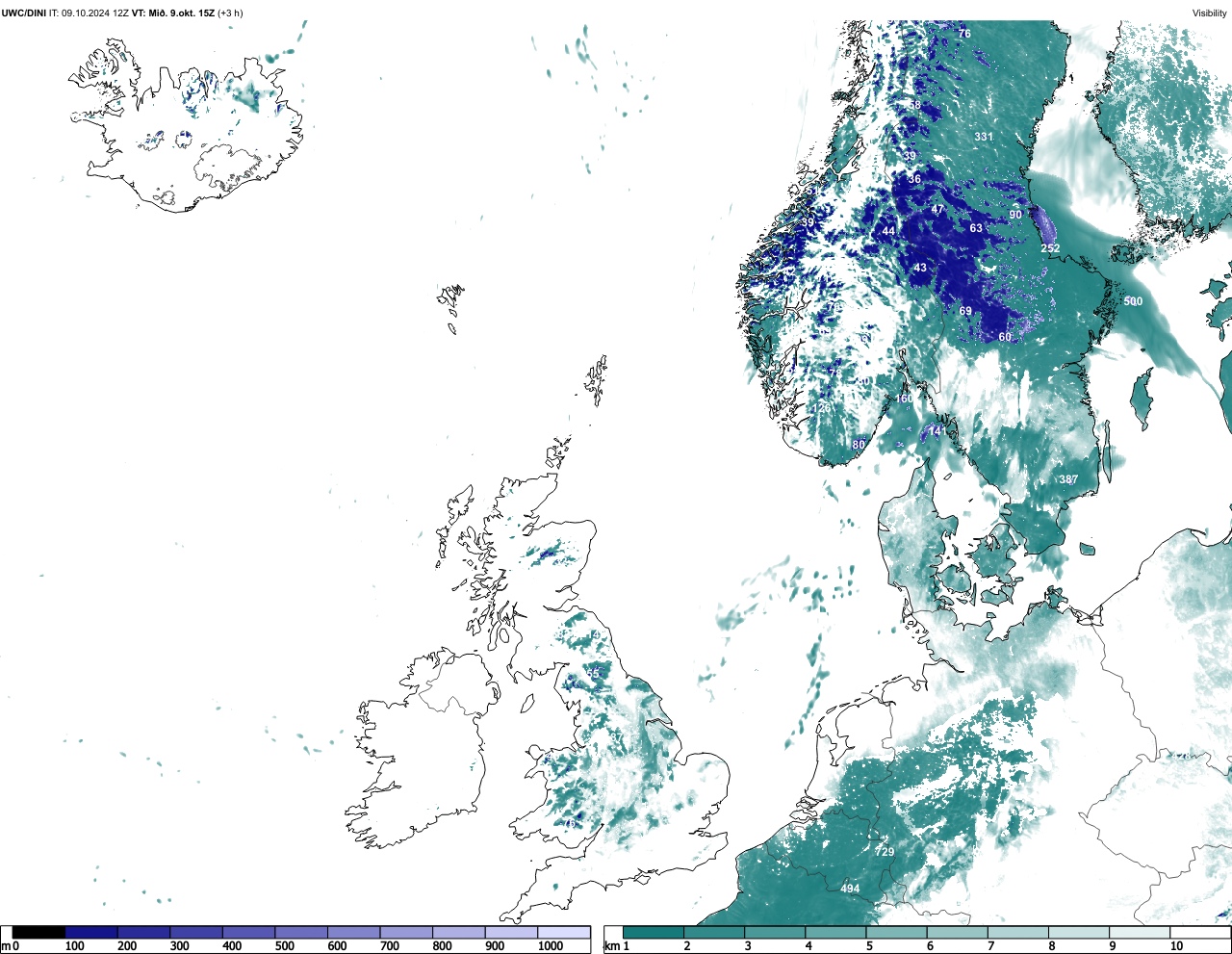
Task: Select the '700' label on the meters legend
Action: (x=390, y=946)
